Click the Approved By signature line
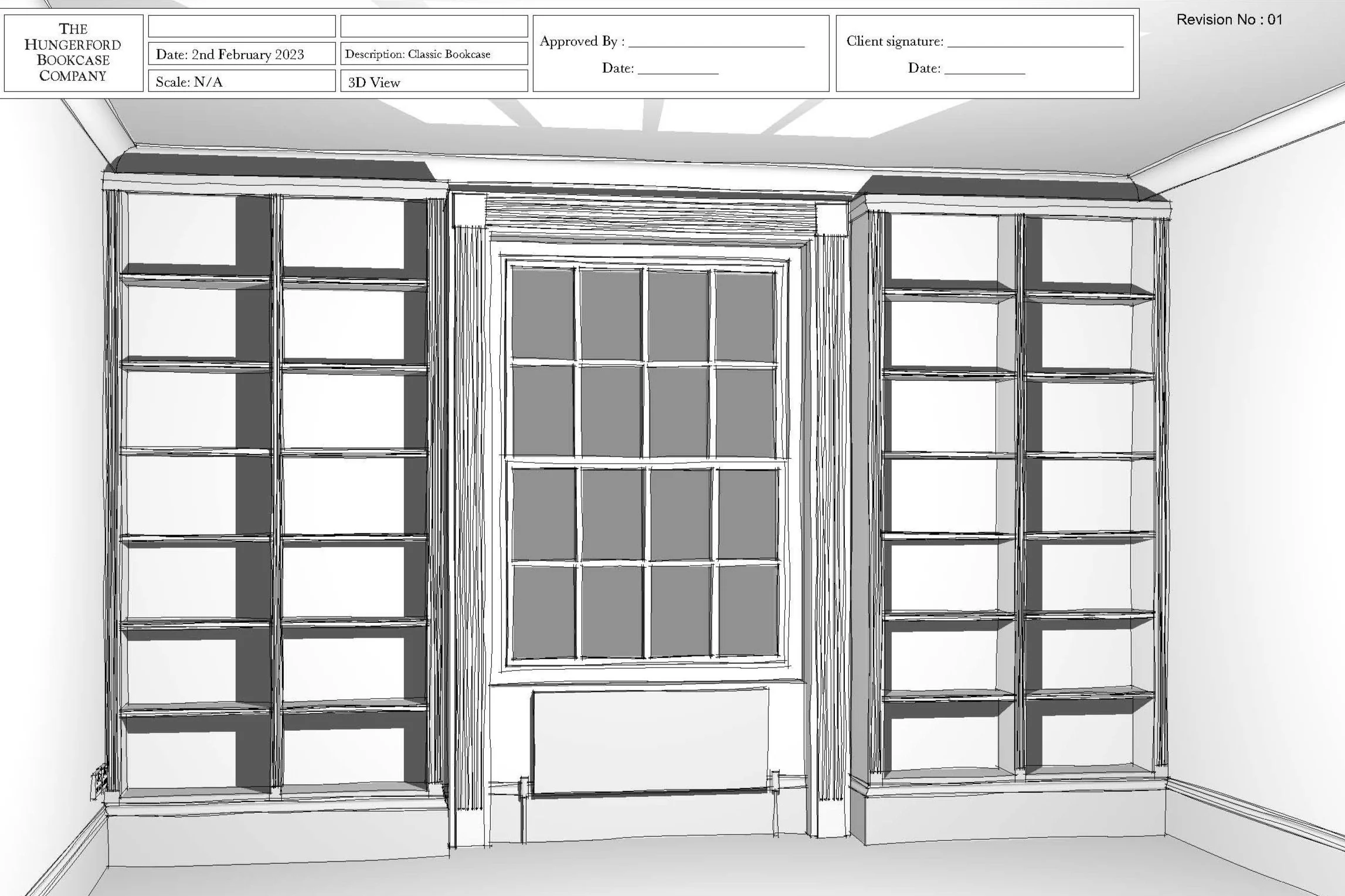The width and height of the screenshot is (1345, 896). 716,44
